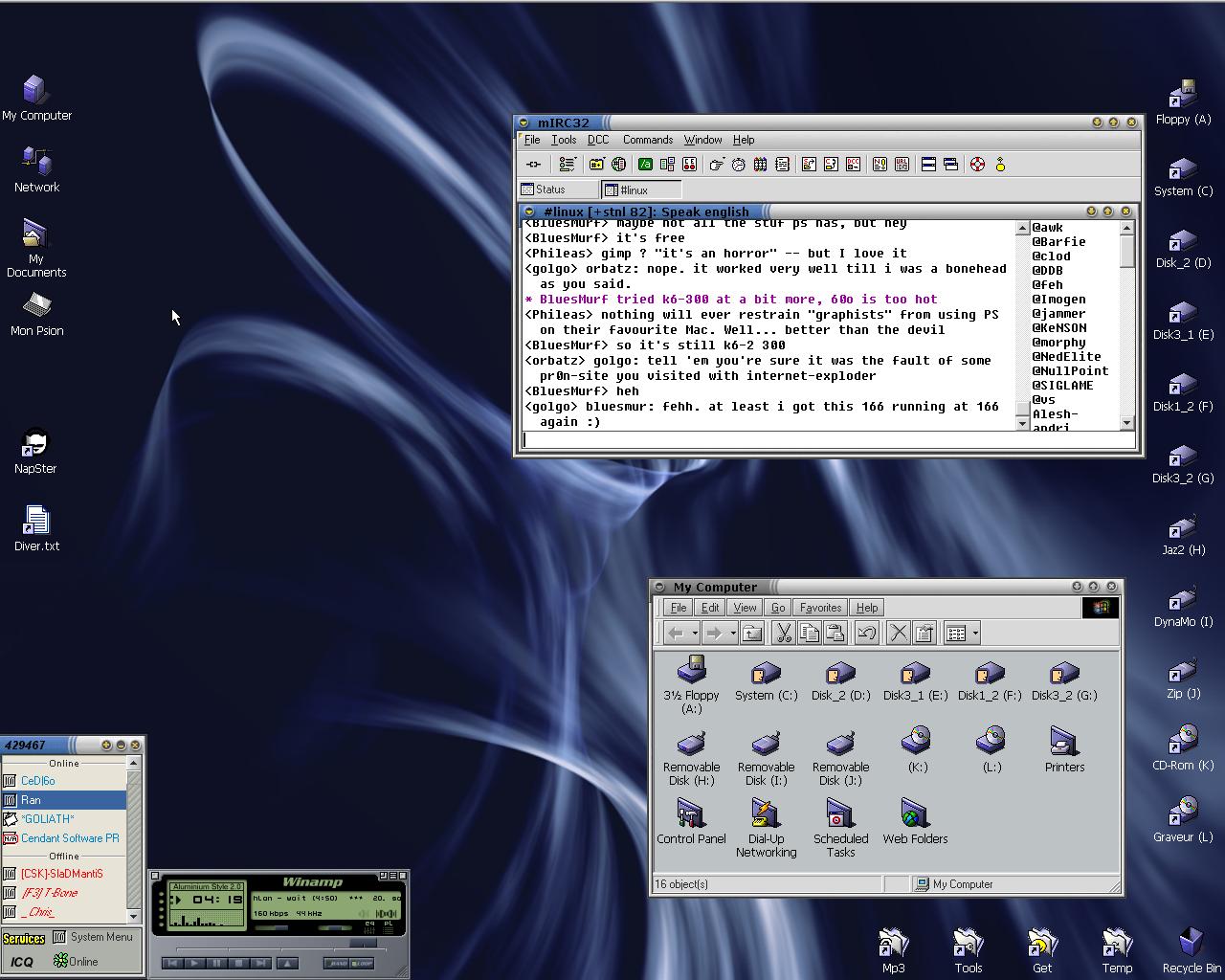The width and height of the screenshot is (1225, 980).
Task: Open mIRC DCC menu
Action: pos(598,140)
